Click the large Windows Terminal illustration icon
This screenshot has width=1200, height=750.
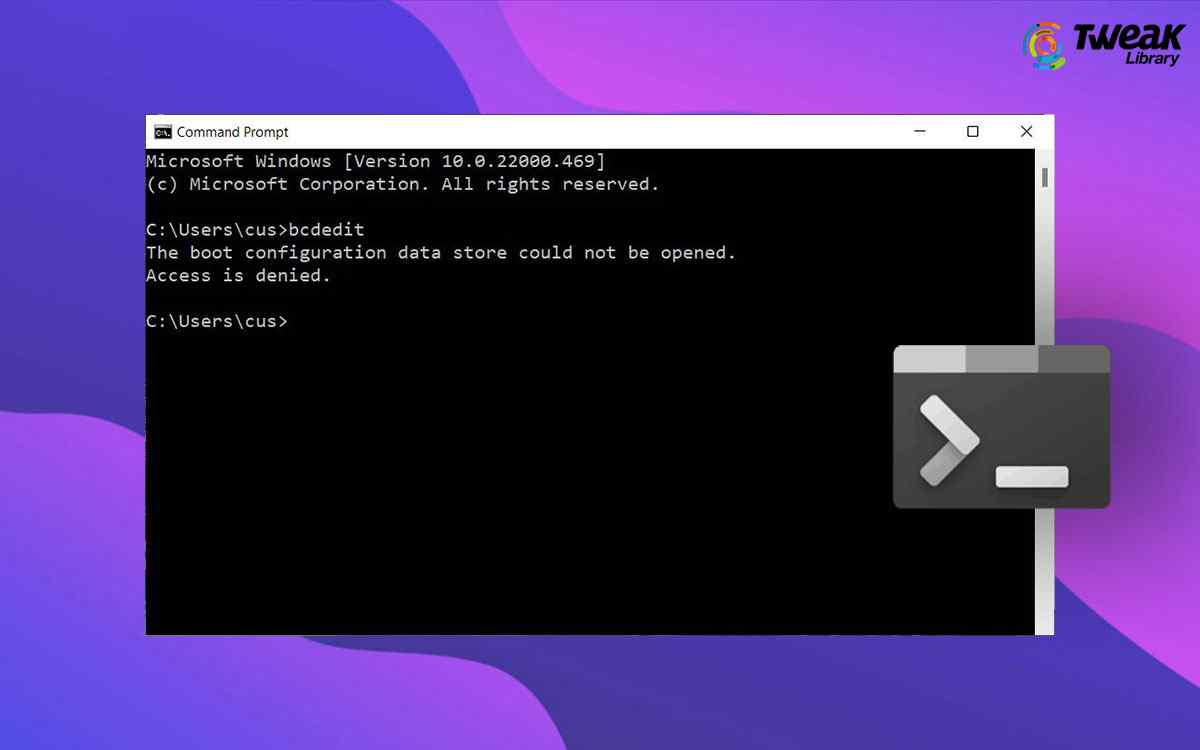tap(1000, 427)
